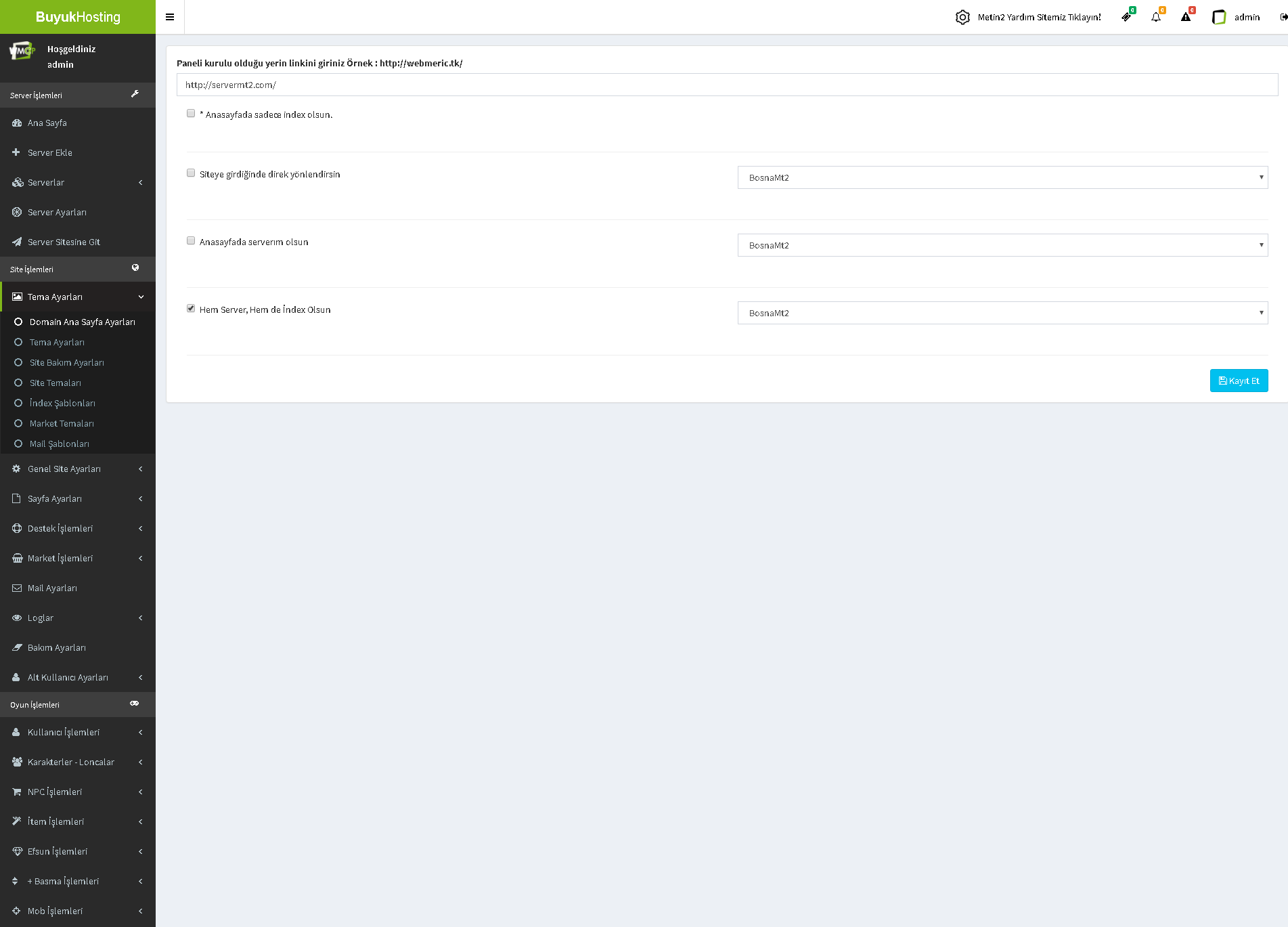Viewport: 1288px width, 927px height.
Task: Click the gamepad icon in Oyun İşlemleri
Action: tap(135, 704)
